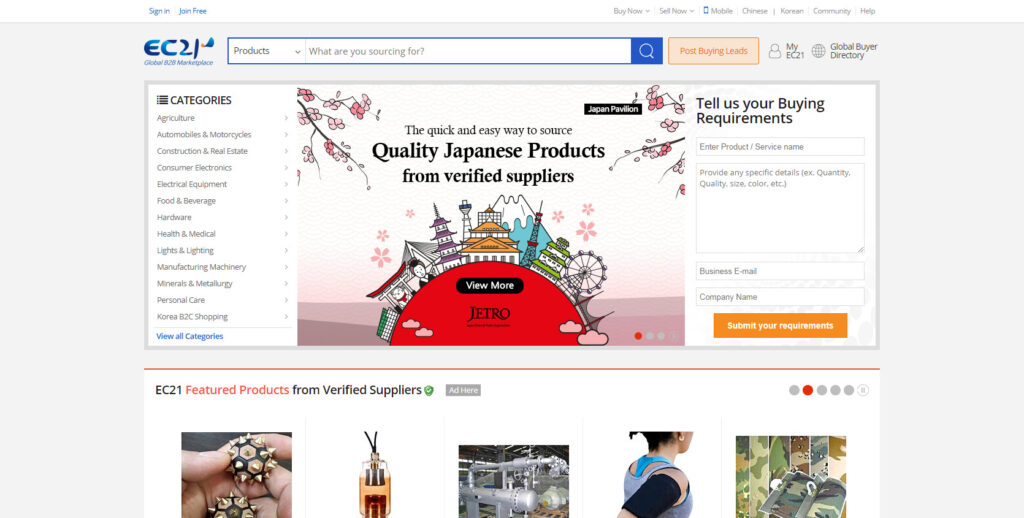Viewport: 1024px width, 518px height.
Task: Focus the Business E-mail input field
Action: click(x=780, y=271)
